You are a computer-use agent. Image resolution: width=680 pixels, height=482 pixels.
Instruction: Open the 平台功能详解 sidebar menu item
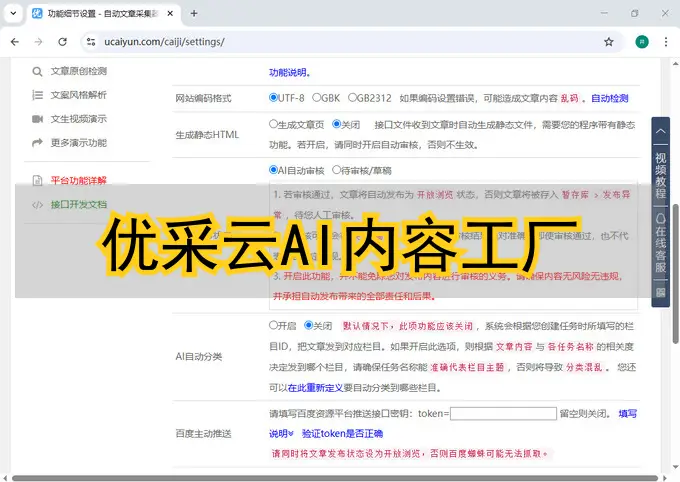pos(78,181)
